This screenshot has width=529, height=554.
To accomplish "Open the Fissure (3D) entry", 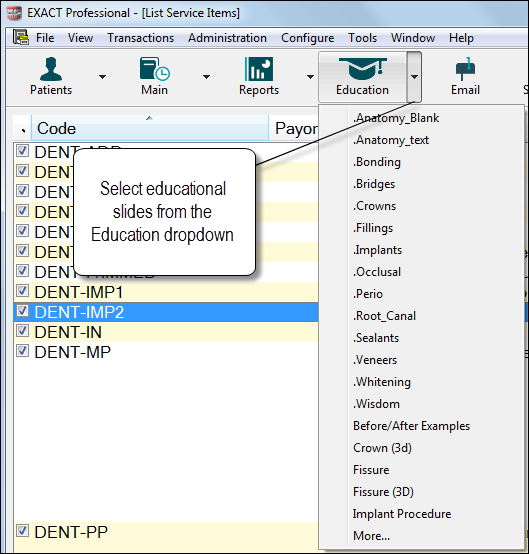I will click(x=383, y=492).
